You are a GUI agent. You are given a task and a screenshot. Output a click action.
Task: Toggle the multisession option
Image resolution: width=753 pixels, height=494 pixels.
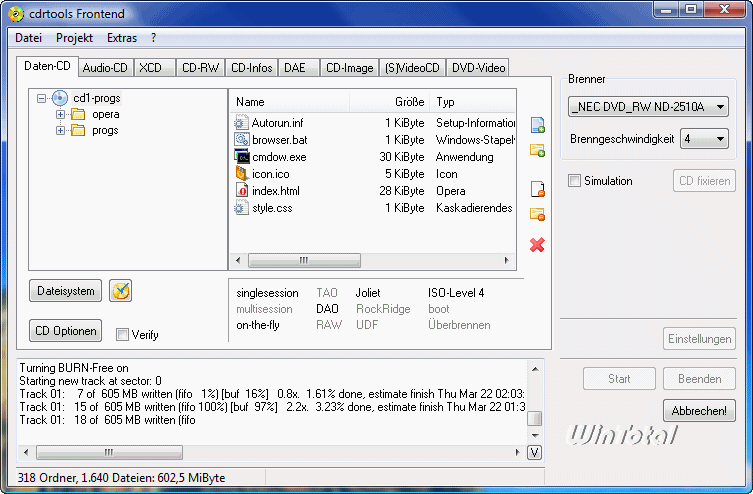(264, 309)
